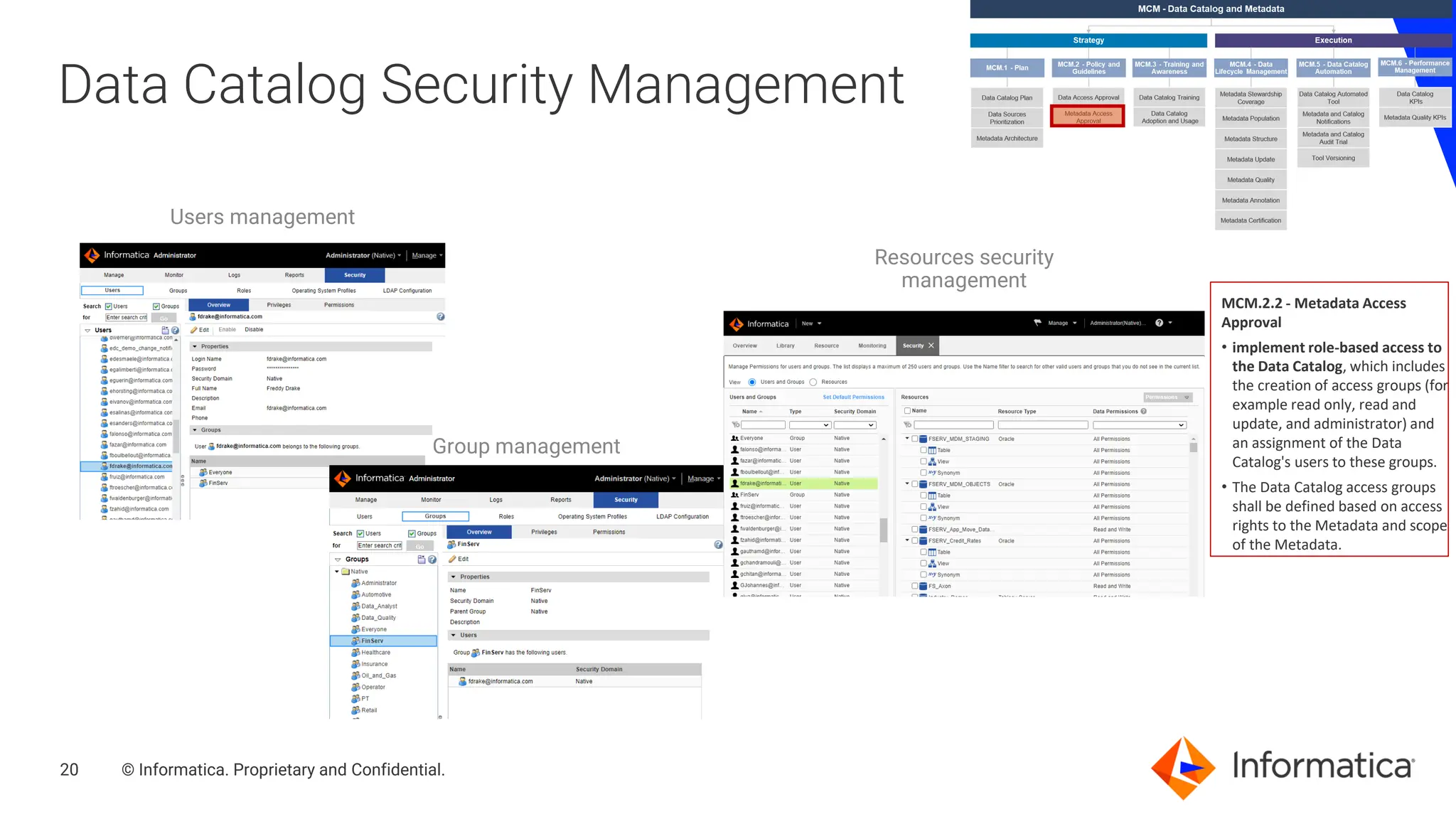Click the highlighted Metadata Access Approval box

click(x=1088, y=117)
